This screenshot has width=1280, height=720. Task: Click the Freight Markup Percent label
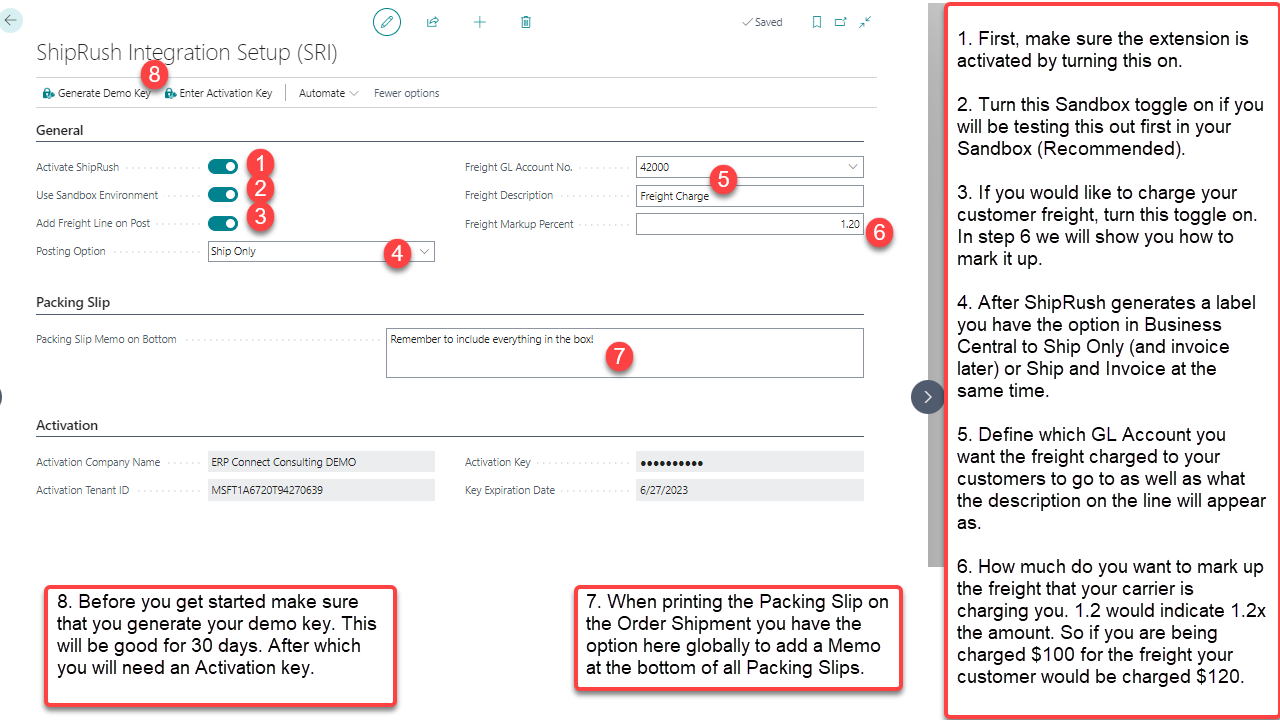[x=519, y=224]
